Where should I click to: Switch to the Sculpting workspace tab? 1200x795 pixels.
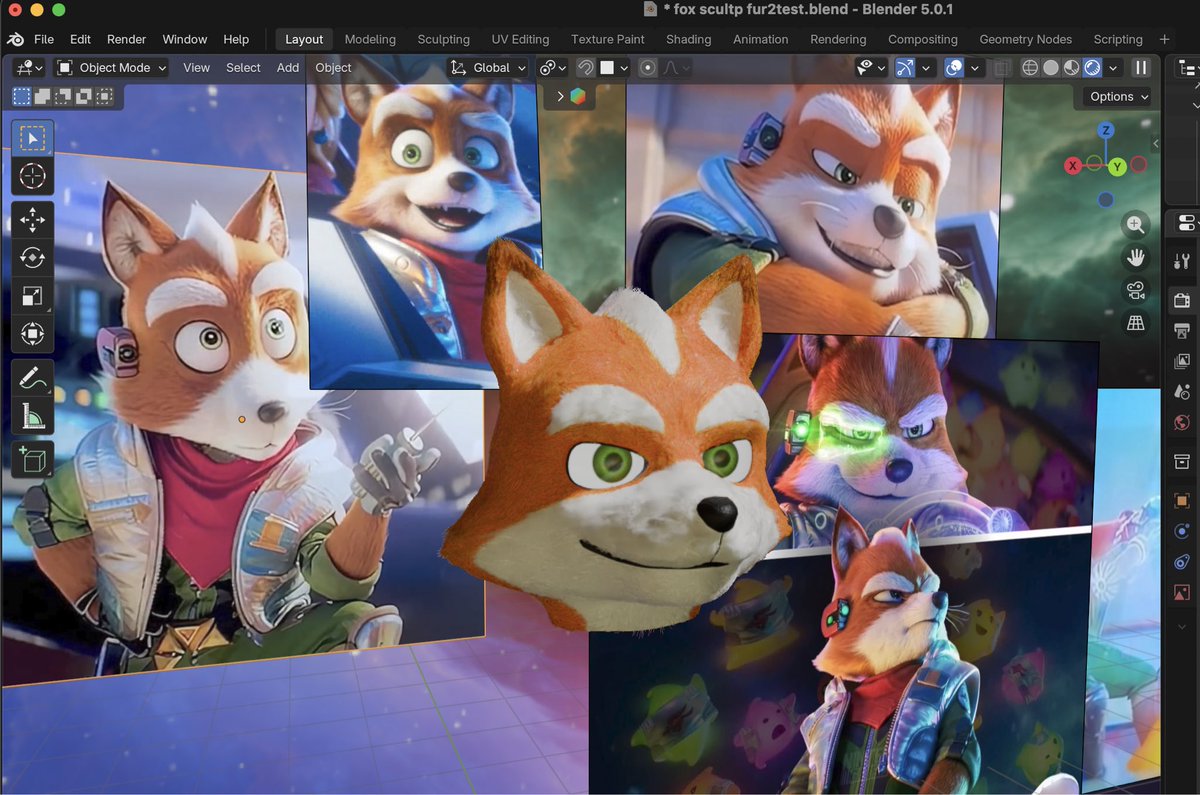443,39
